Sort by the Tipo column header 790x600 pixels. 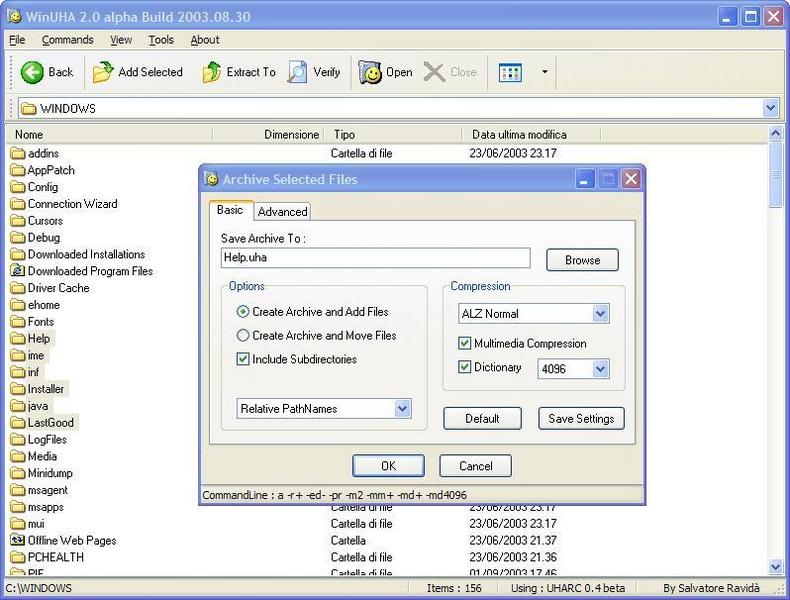click(x=393, y=135)
